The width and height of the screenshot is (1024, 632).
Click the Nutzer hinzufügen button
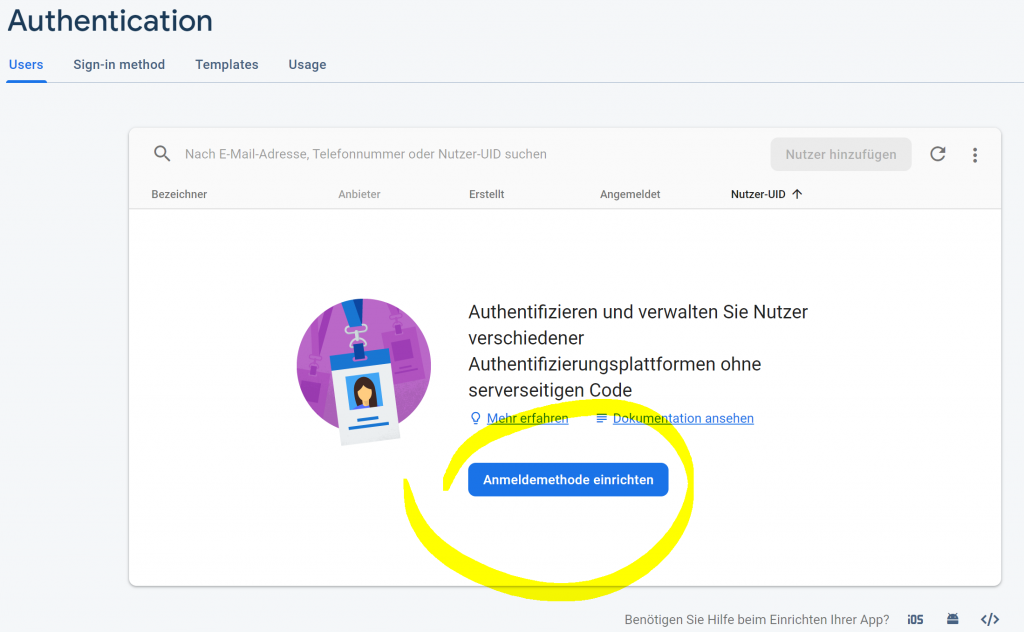[840, 154]
